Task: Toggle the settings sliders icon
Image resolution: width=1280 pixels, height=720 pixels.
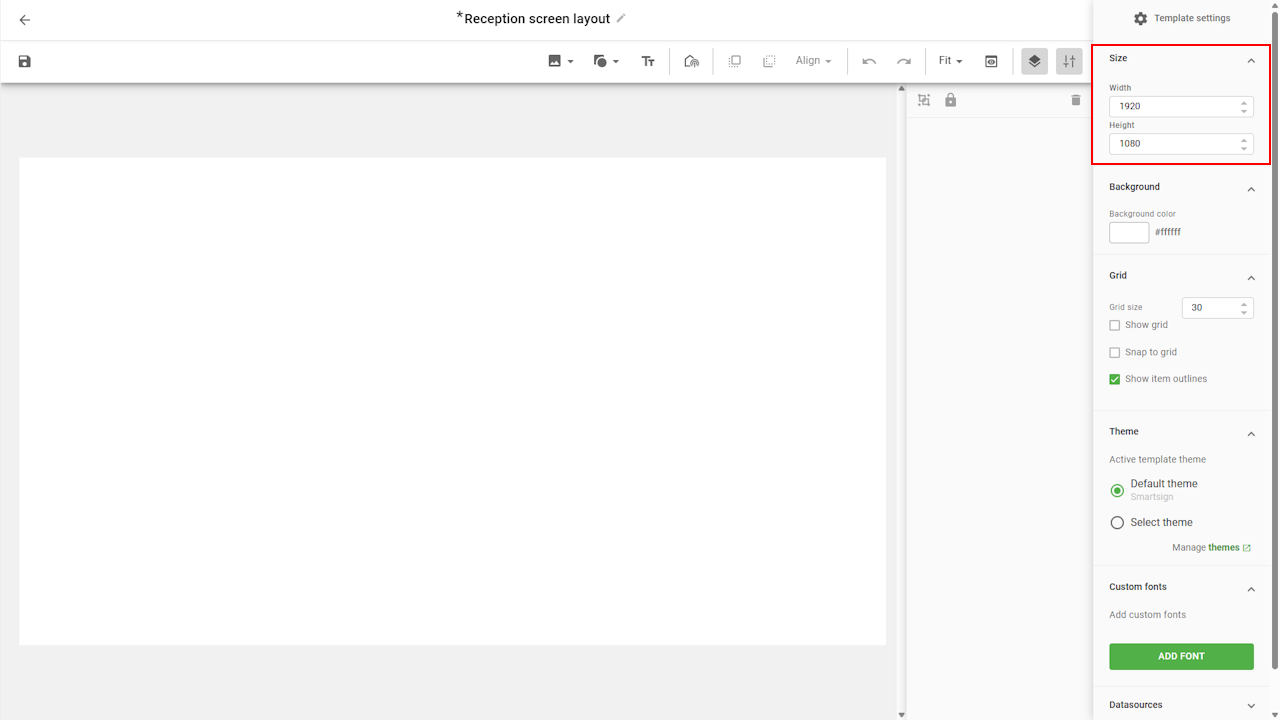Action: tap(1069, 61)
